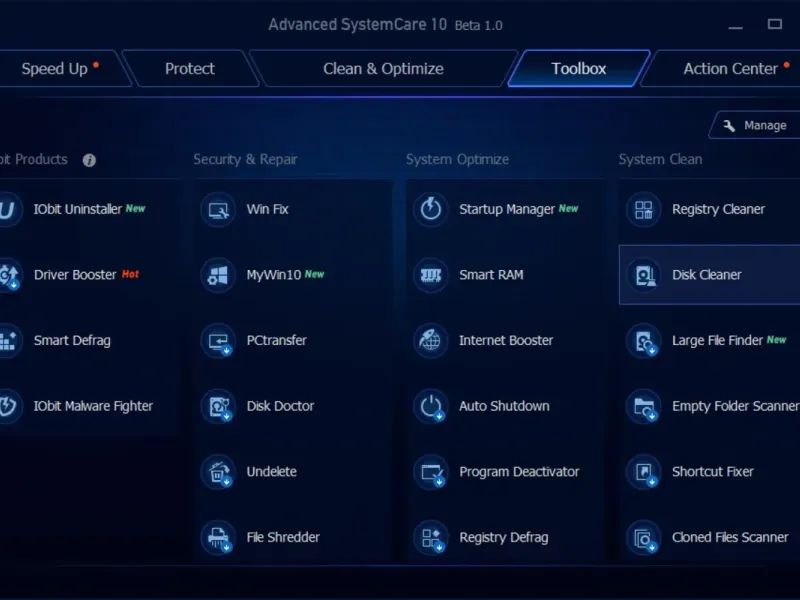The image size is (800, 600).
Task: Open MyWin10 Windows logo icon
Action: click(218, 275)
